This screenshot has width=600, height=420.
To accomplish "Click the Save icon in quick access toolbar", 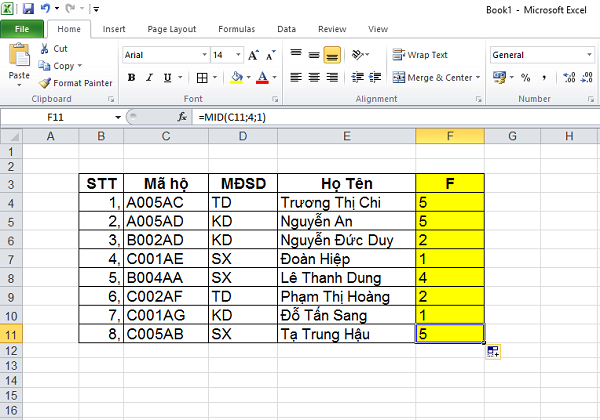I will [x=26, y=7].
